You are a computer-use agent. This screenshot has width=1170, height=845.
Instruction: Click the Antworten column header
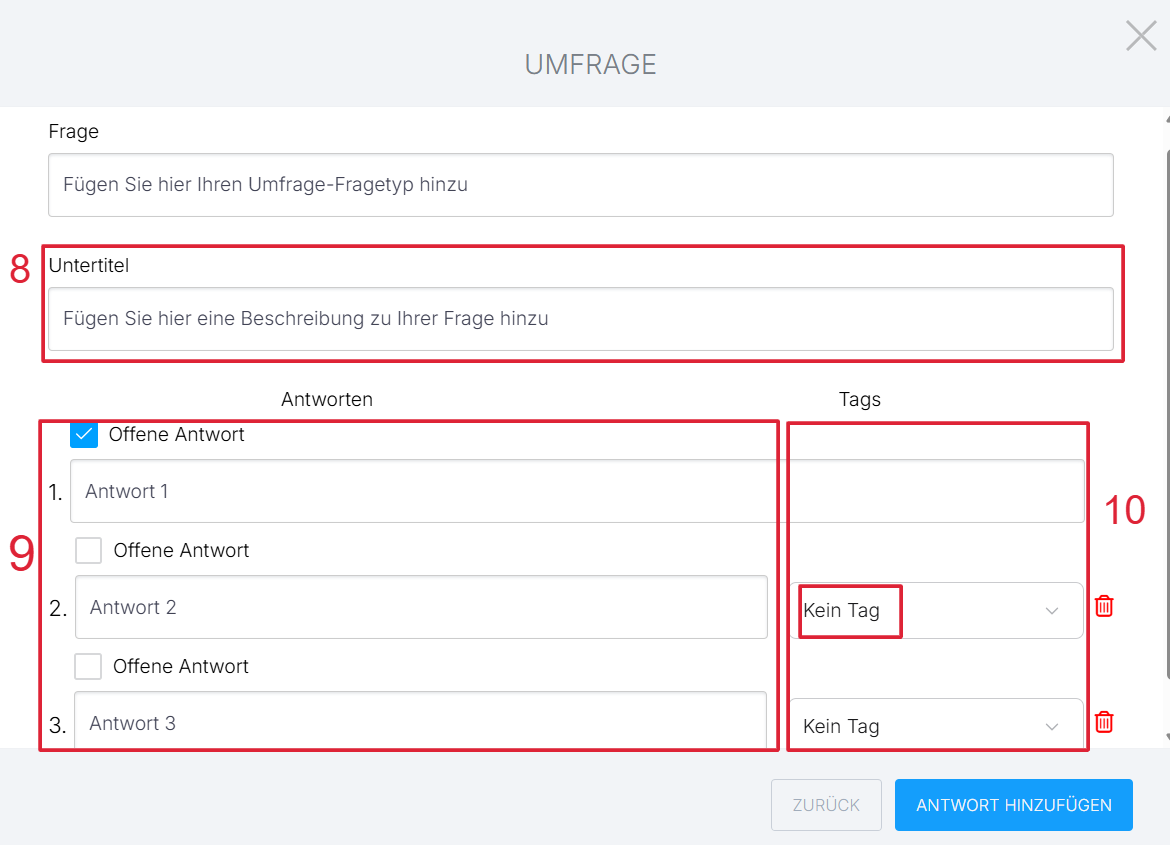(x=327, y=400)
